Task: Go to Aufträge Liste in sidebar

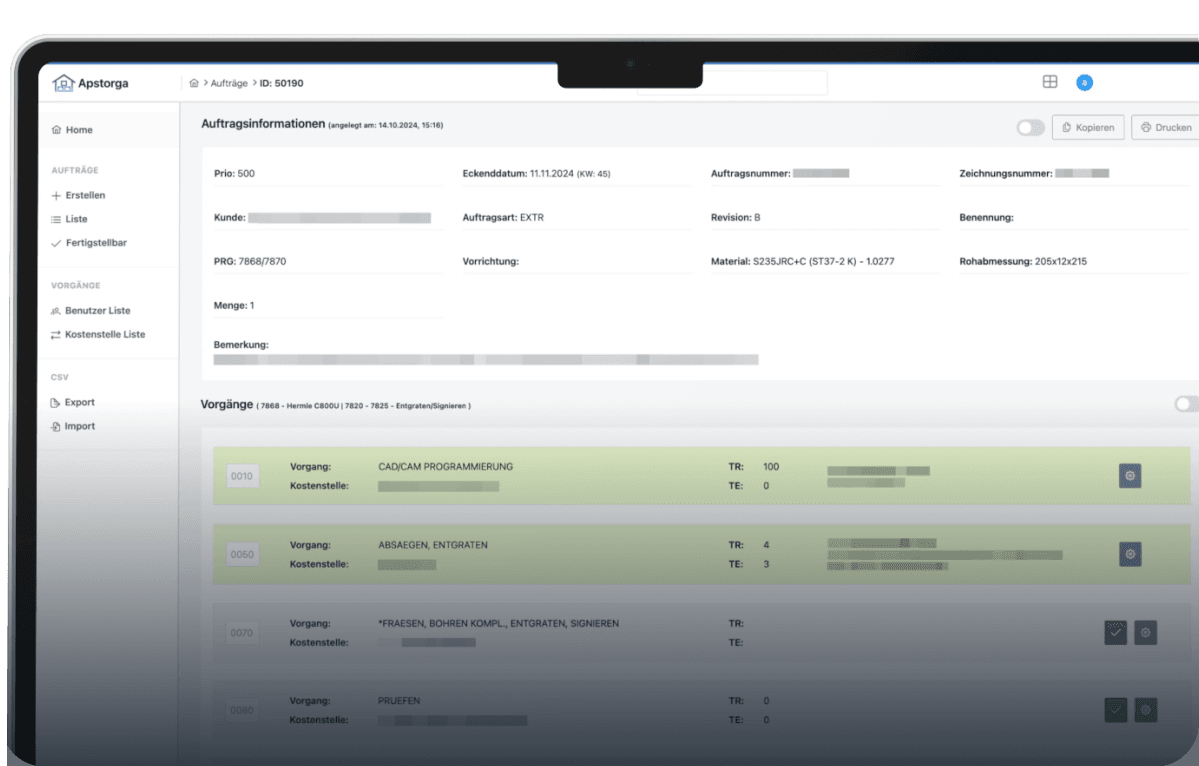Action: point(76,219)
